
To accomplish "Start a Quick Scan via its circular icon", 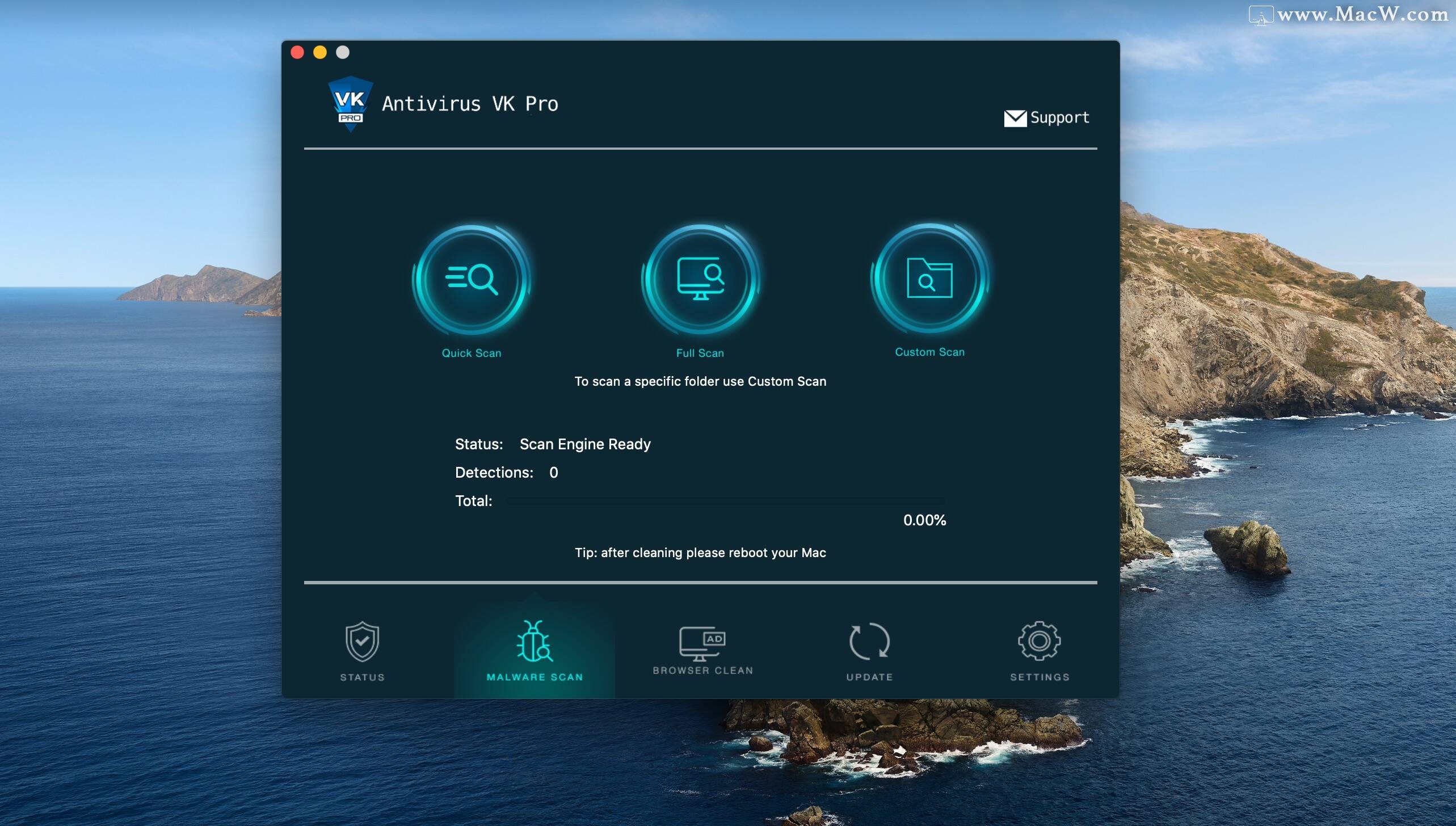I will [472, 279].
